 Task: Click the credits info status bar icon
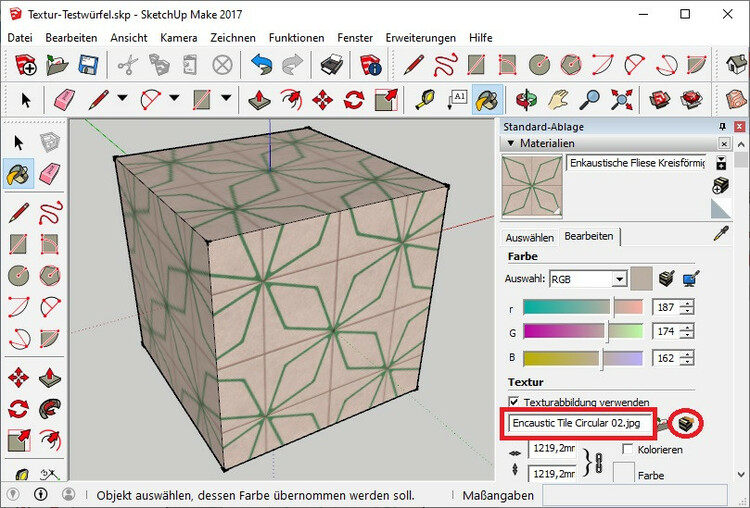pos(41,494)
